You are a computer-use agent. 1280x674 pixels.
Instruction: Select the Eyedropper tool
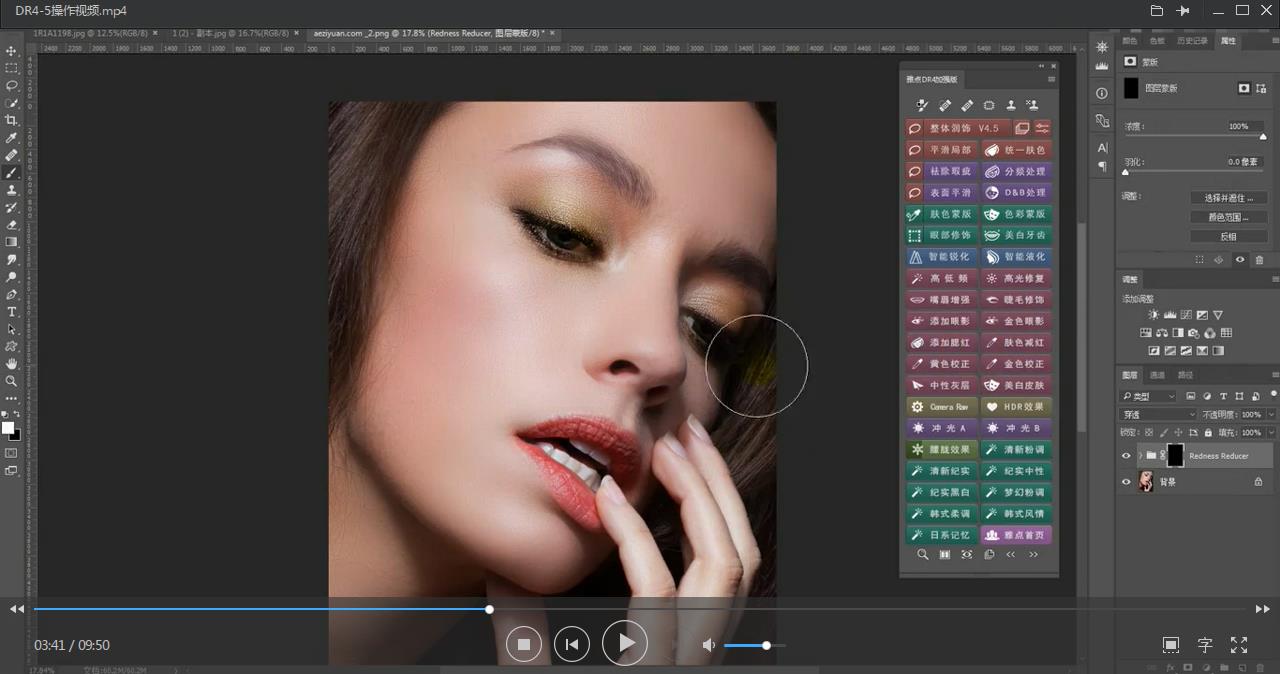pos(12,137)
